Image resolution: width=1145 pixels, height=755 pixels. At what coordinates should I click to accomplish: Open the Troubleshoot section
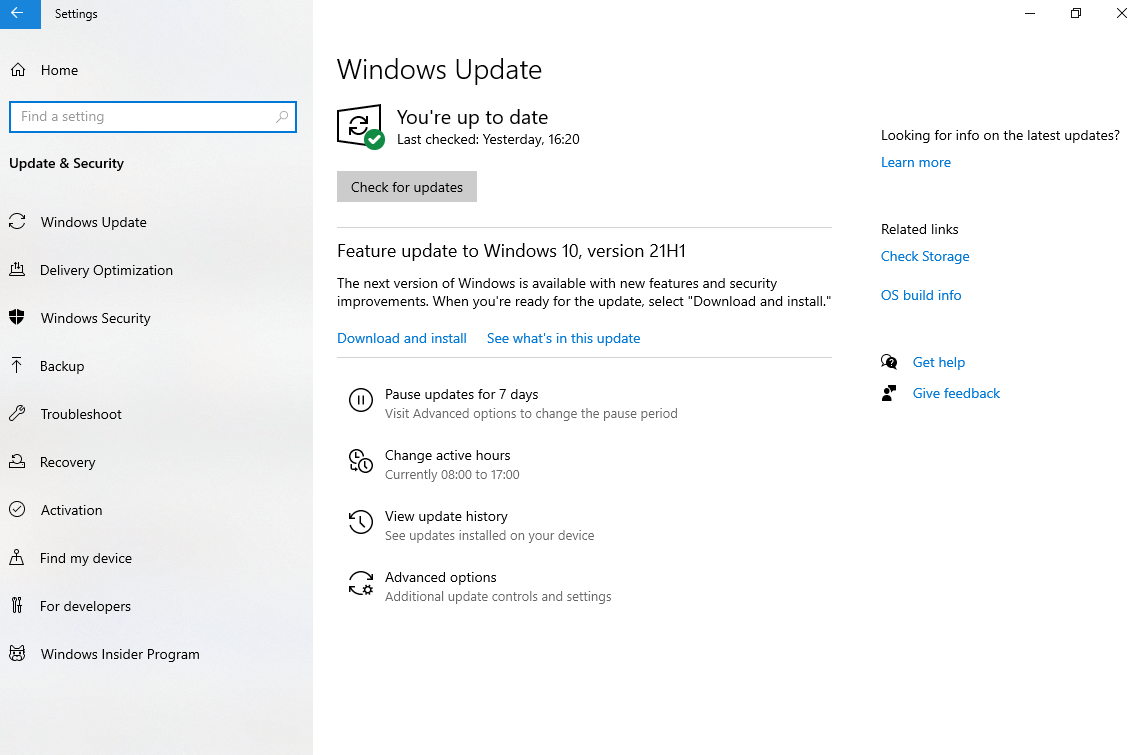(x=81, y=414)
